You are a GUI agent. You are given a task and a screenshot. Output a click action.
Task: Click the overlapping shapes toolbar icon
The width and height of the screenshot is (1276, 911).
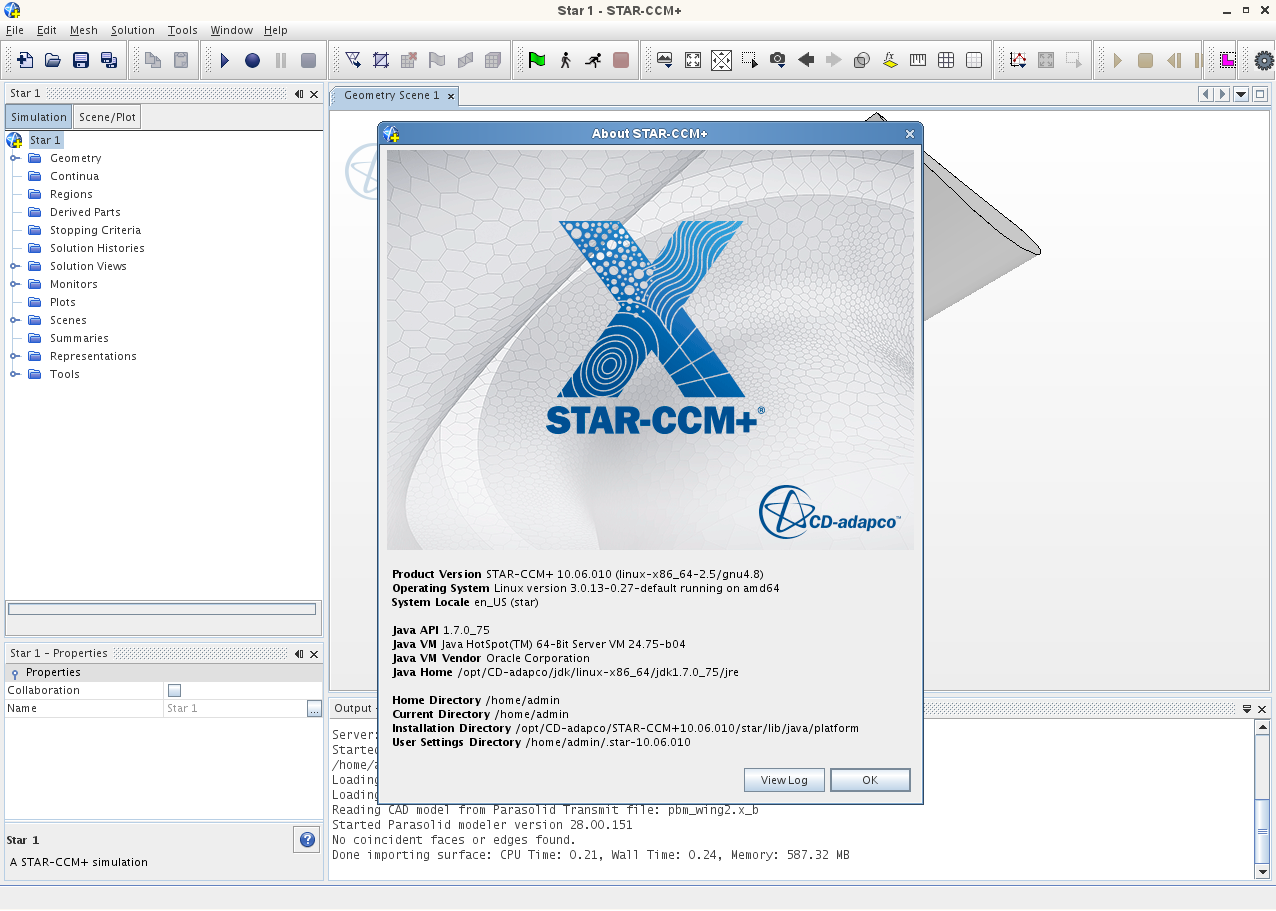862,60
